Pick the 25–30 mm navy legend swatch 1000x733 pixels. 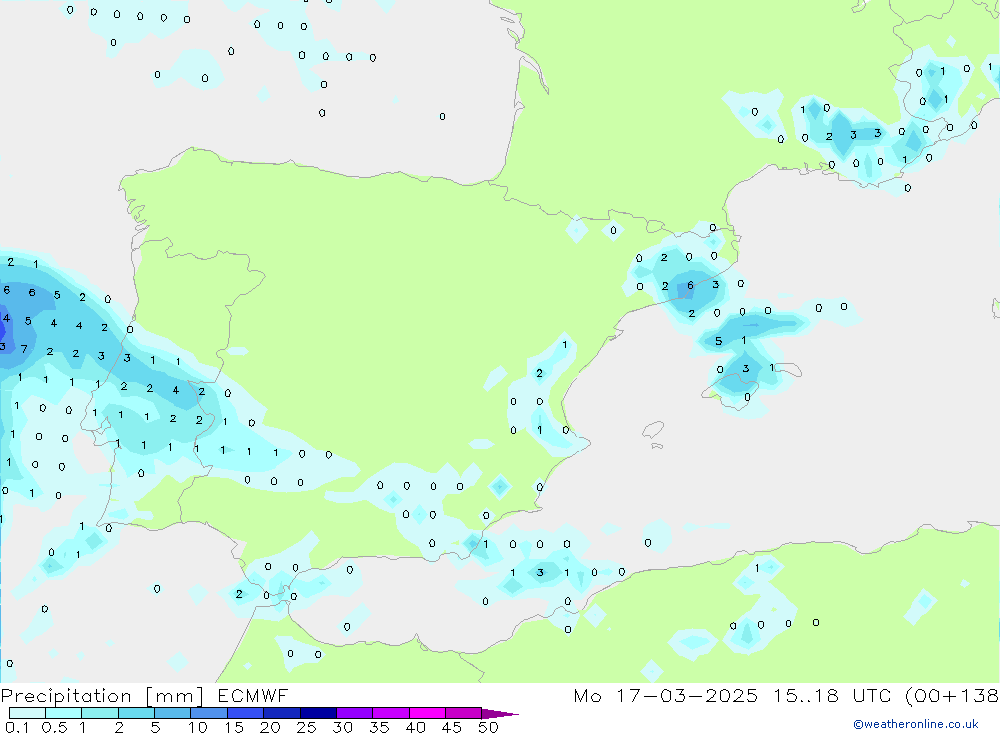(318, 713)
